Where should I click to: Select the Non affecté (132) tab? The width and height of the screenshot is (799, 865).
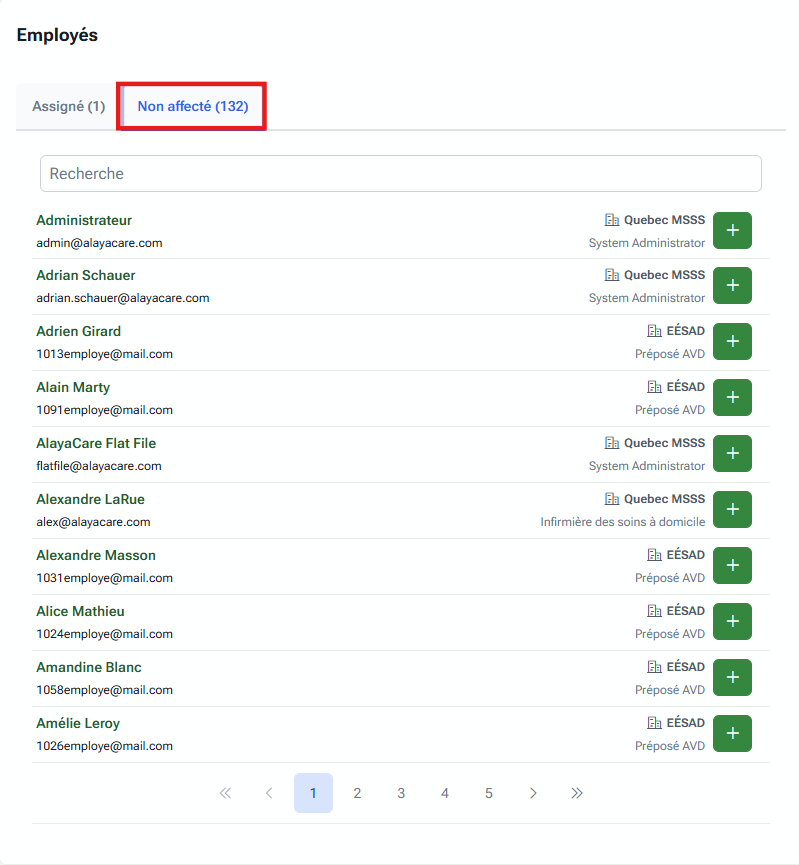[x=193, y=106]
